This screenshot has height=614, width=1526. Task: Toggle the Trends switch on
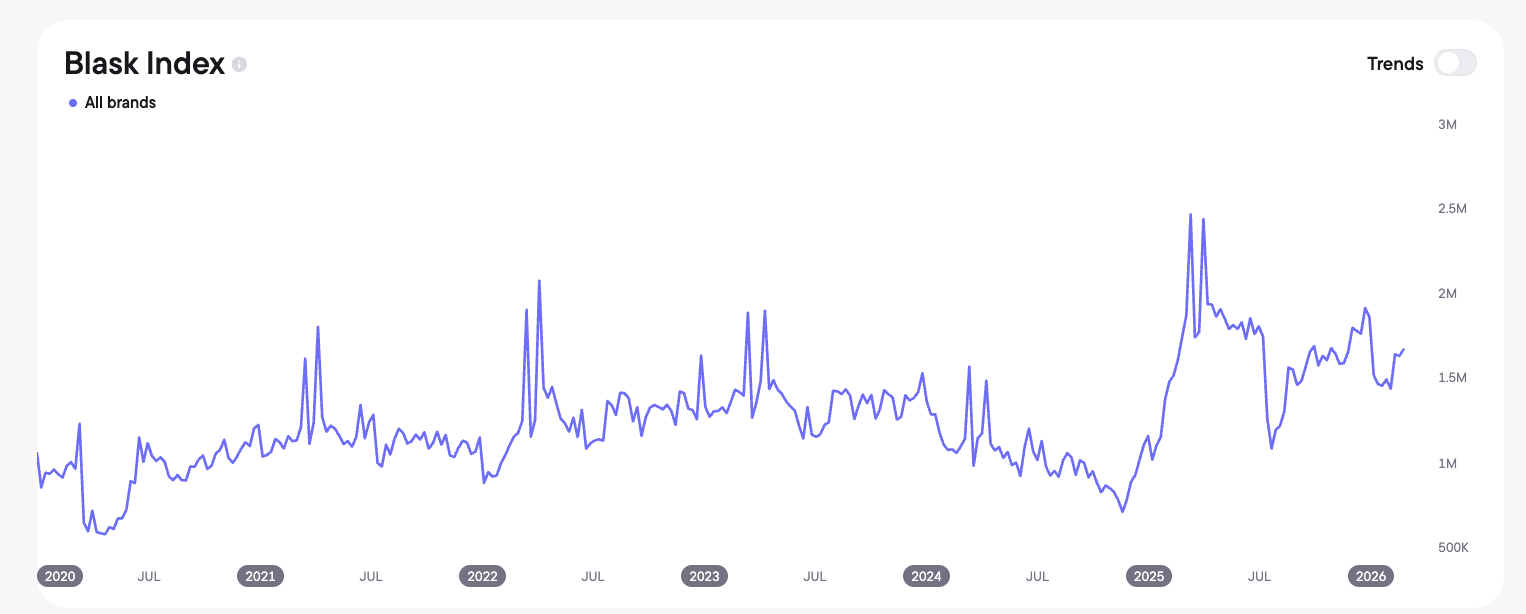click(1455, 63)
